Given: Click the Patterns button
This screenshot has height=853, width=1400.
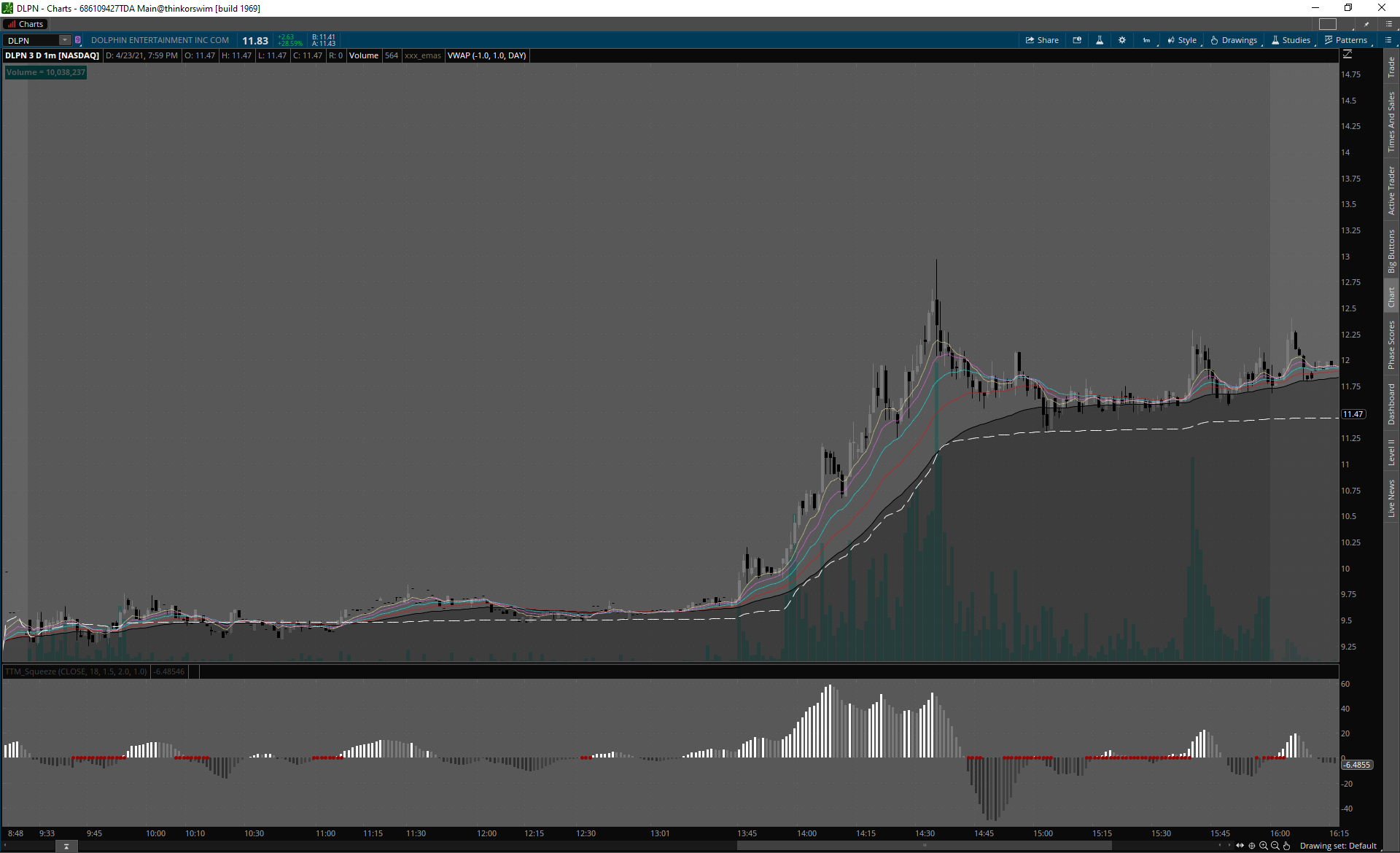Looking at the screenshot, I should tap(1346, 40).
